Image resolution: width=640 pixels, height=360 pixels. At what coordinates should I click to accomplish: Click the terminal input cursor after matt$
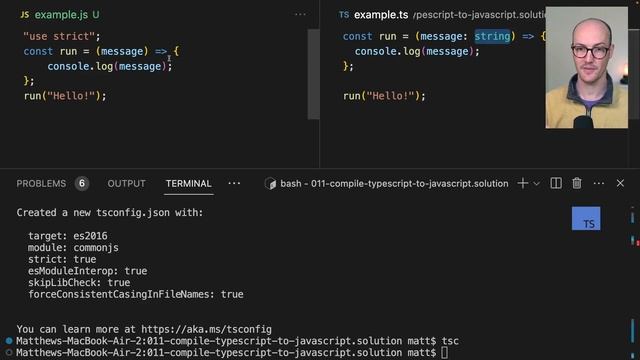click(x=444, y=353)
